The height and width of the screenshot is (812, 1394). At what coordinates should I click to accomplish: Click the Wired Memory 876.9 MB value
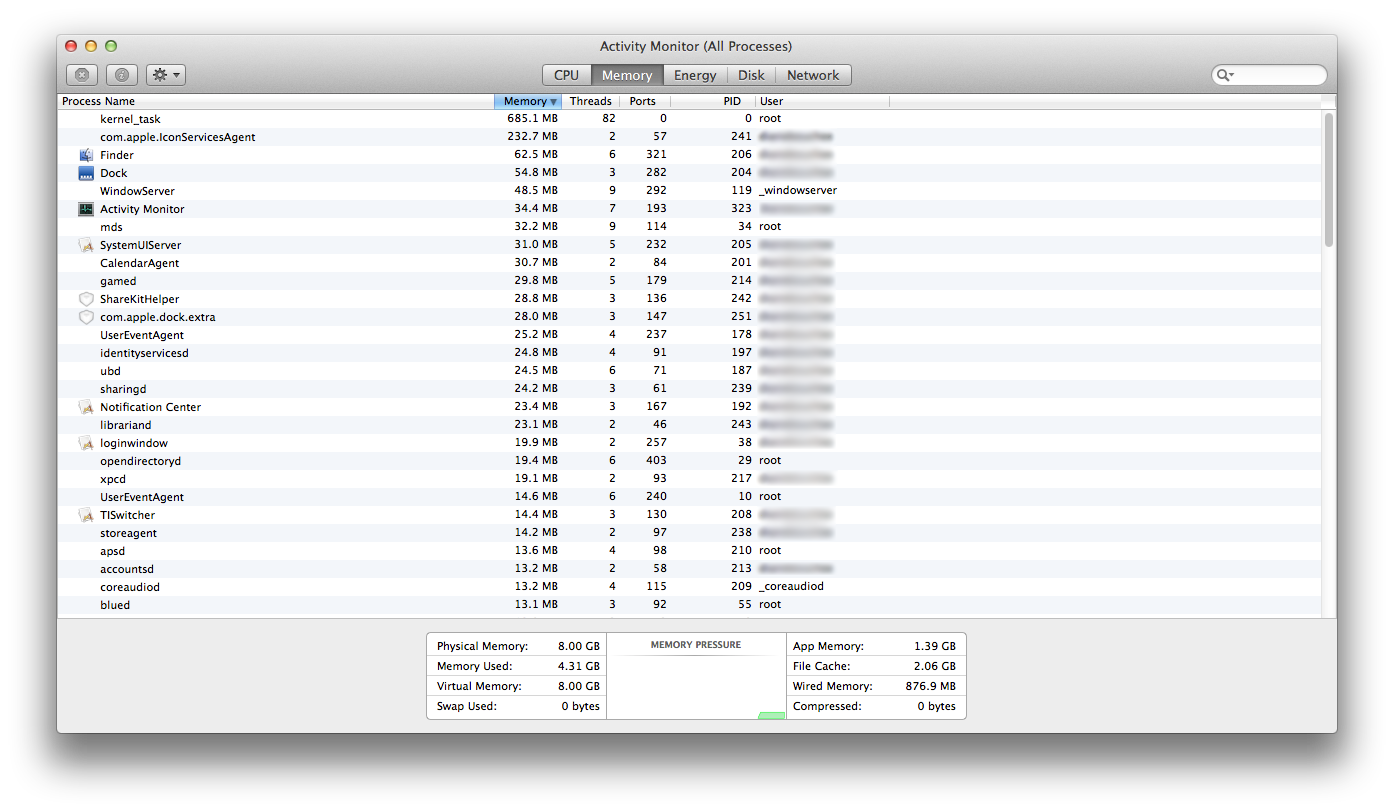(930, 686)
